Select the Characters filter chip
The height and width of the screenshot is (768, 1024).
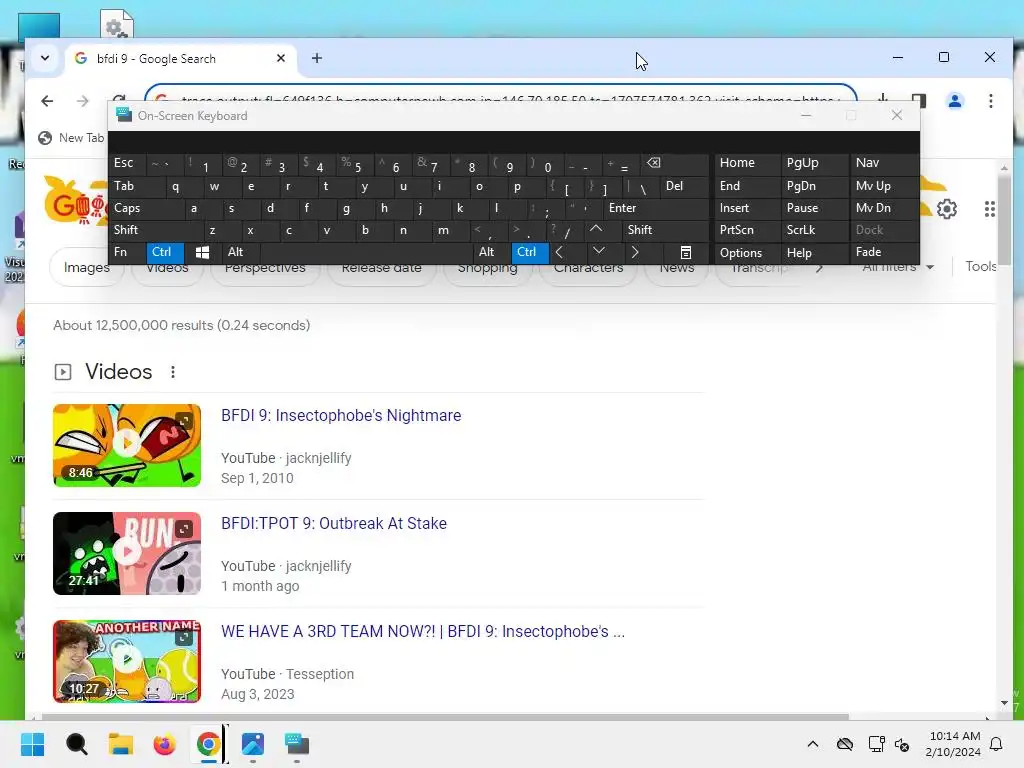click(x=588, y=268)
